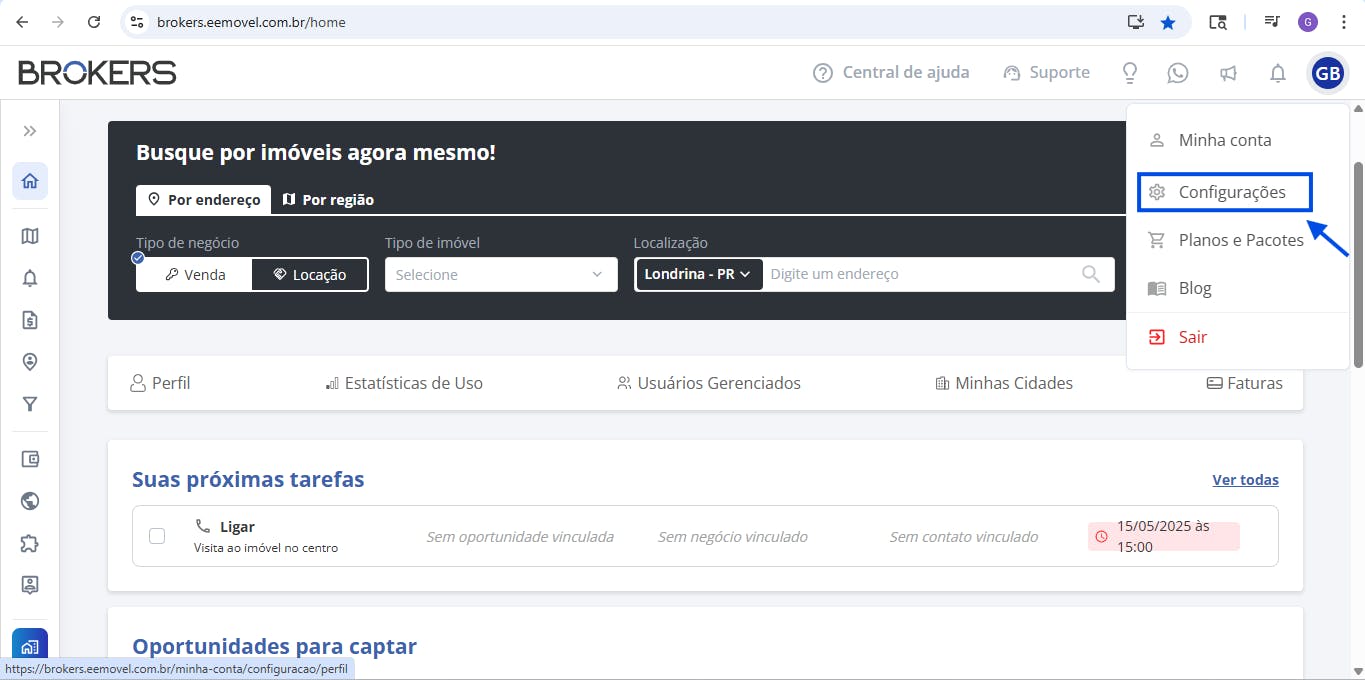Select Venda business type

pyautogui.click(x=195, y=275)
